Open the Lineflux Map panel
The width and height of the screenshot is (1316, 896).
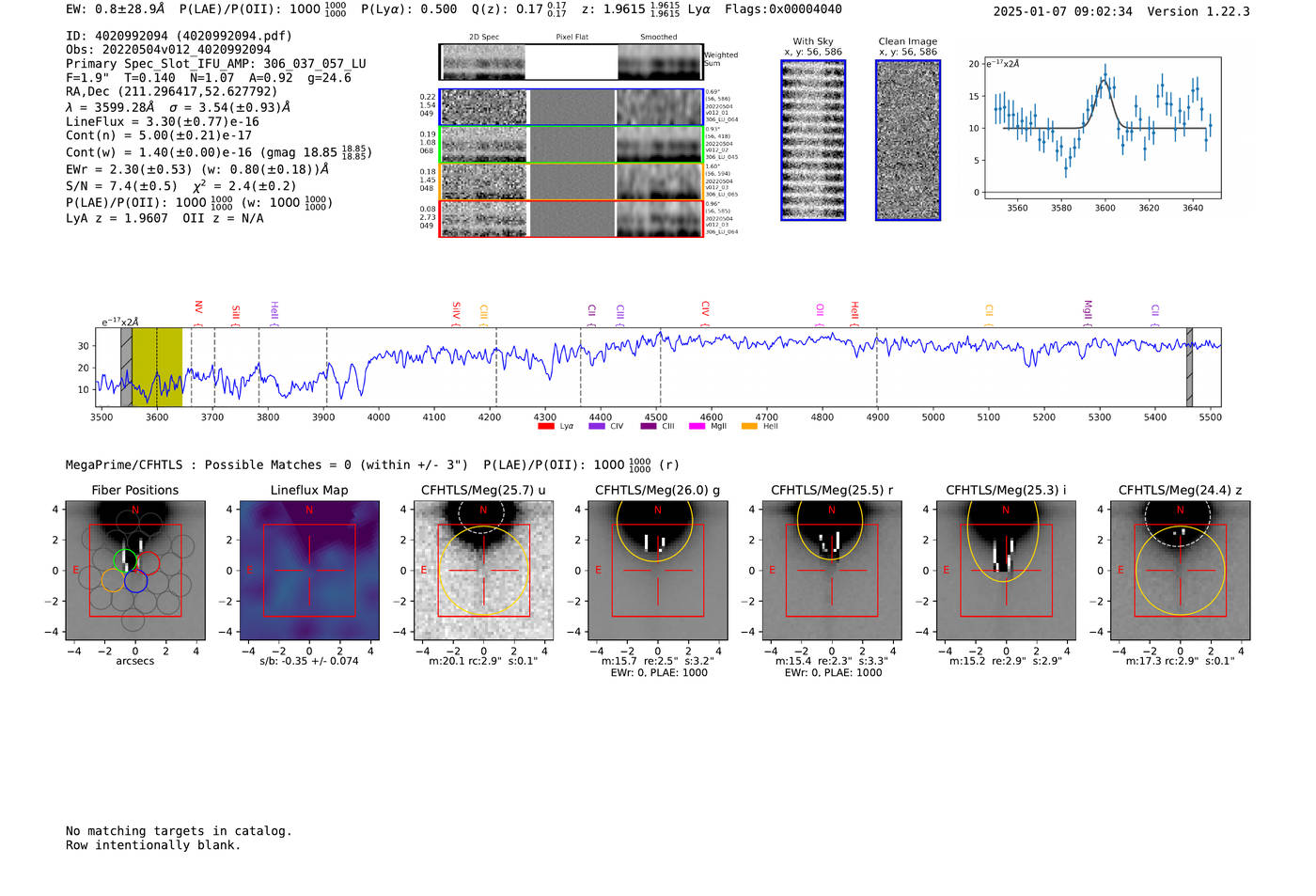point(309,571)
